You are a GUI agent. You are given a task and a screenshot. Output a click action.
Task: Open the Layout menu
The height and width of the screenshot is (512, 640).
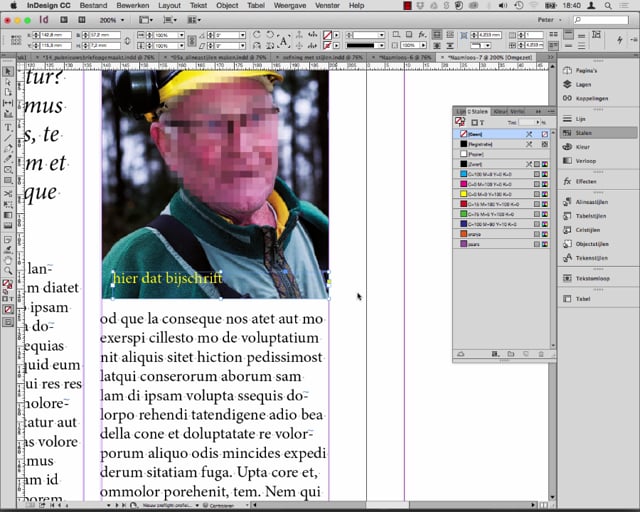(169, 5)
